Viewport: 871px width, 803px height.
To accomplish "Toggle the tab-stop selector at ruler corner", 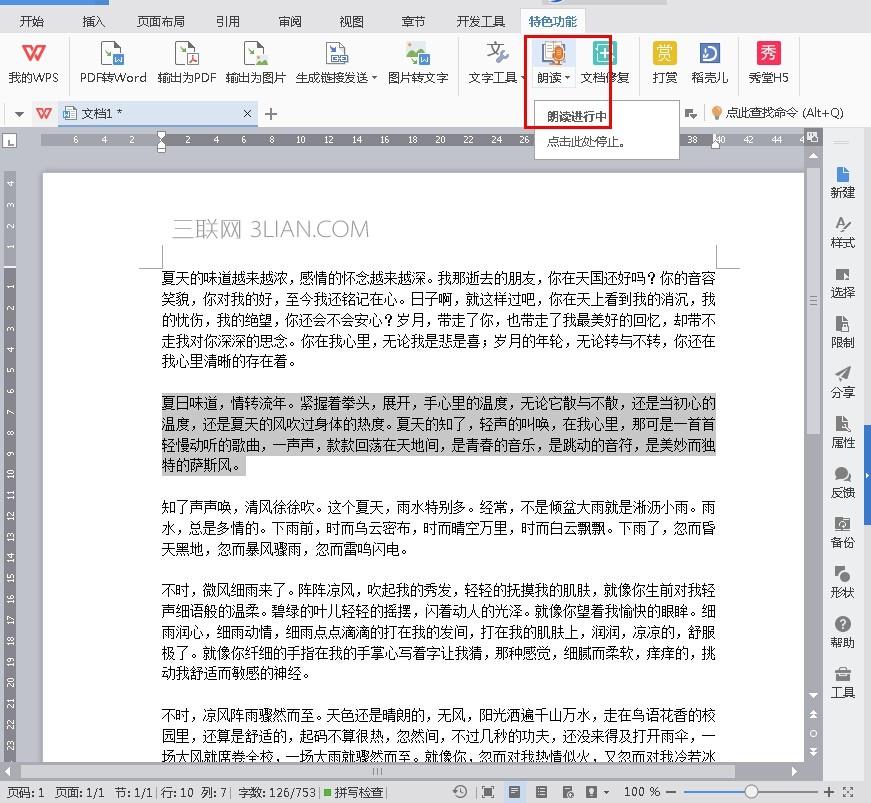I will (9, 141).
